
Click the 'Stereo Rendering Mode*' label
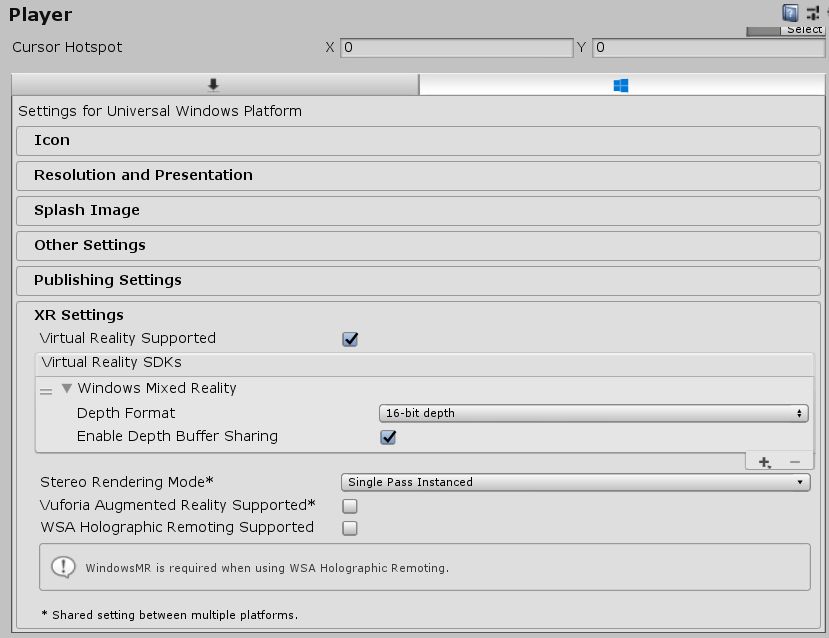127,482
